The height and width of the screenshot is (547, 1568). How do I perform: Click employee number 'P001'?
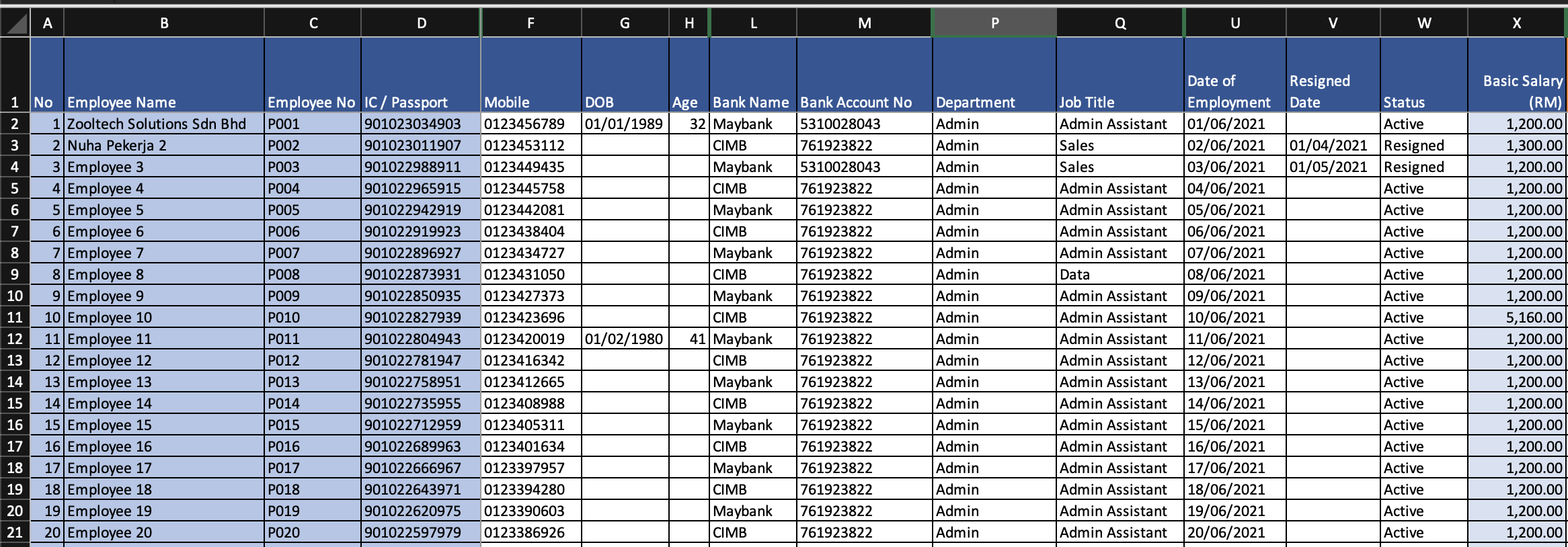[313, 124]
